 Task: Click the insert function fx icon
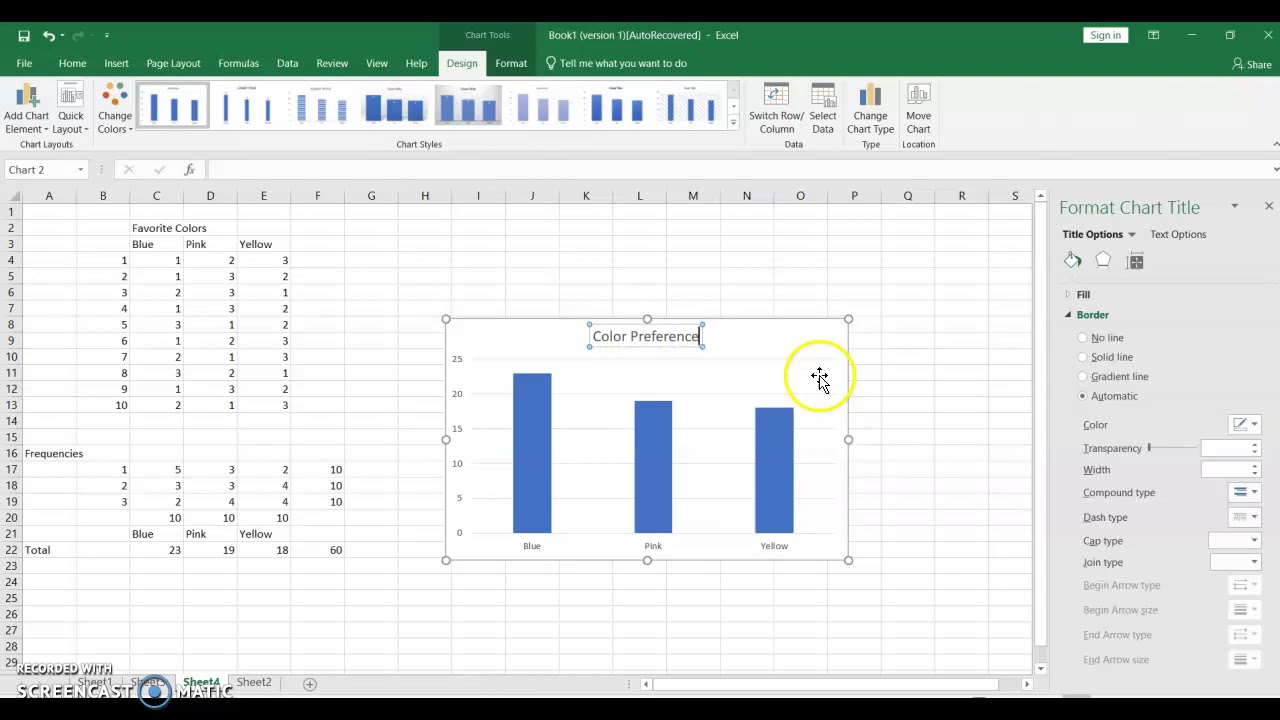(x=189, y=170)
